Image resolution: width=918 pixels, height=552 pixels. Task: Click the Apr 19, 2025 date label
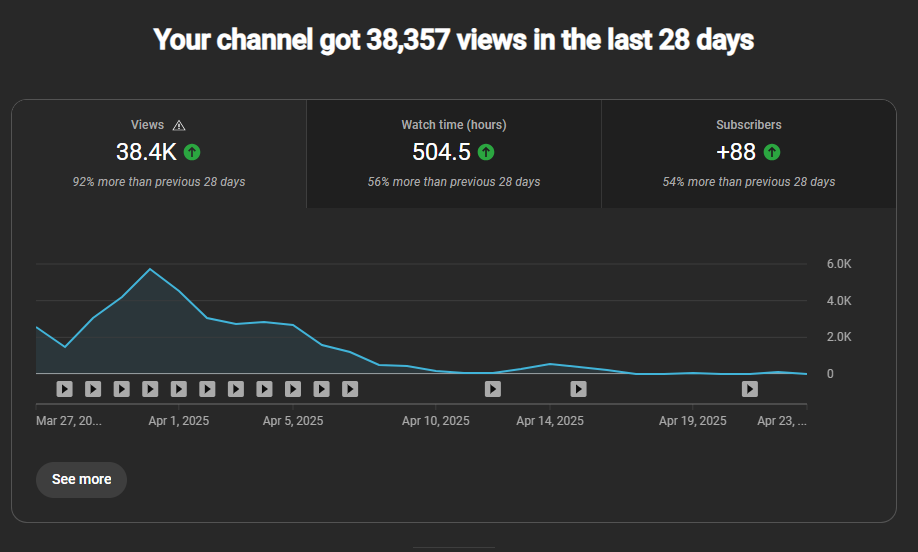tap(692, 421)
